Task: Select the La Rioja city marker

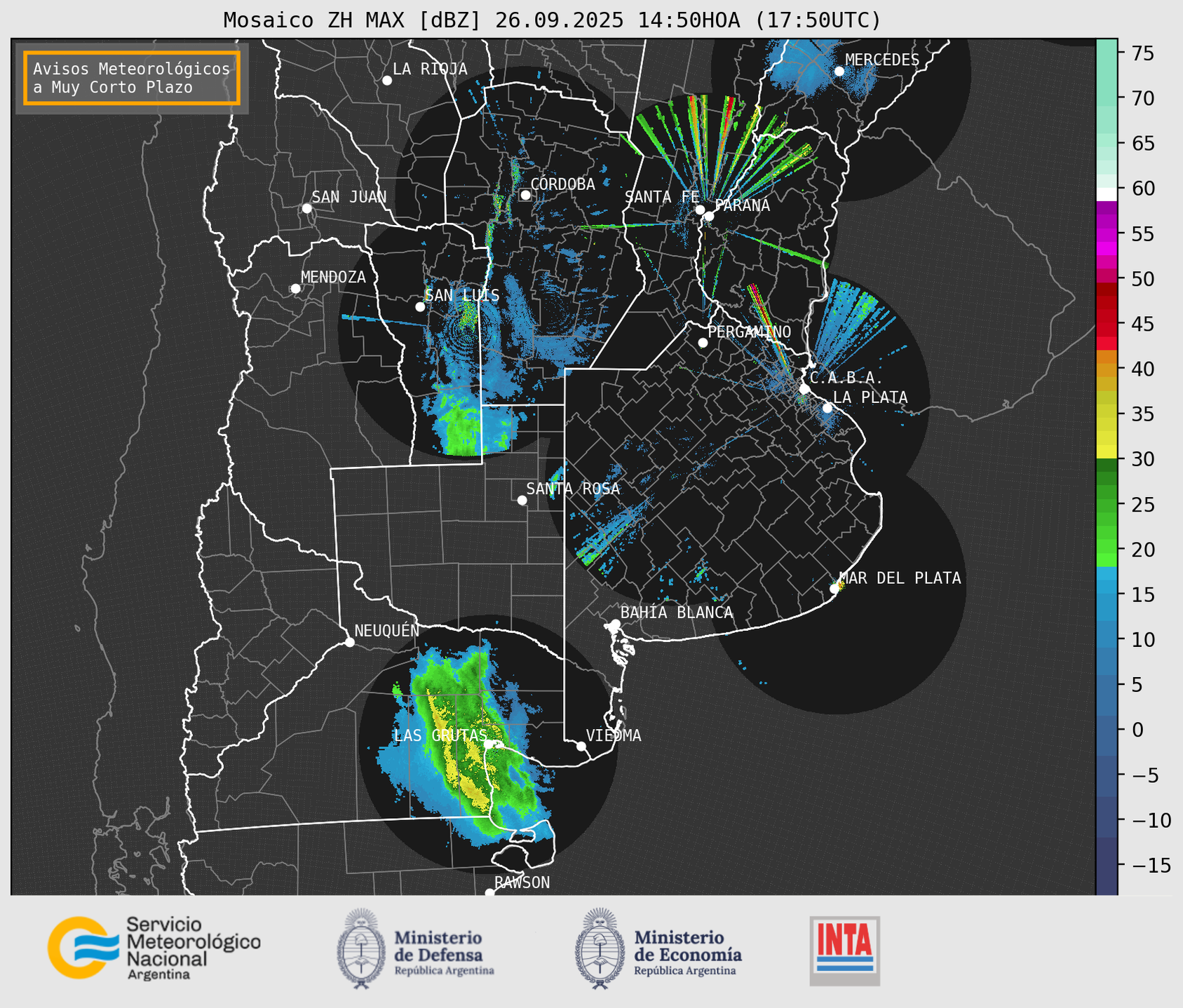Action: coord(387,81)
